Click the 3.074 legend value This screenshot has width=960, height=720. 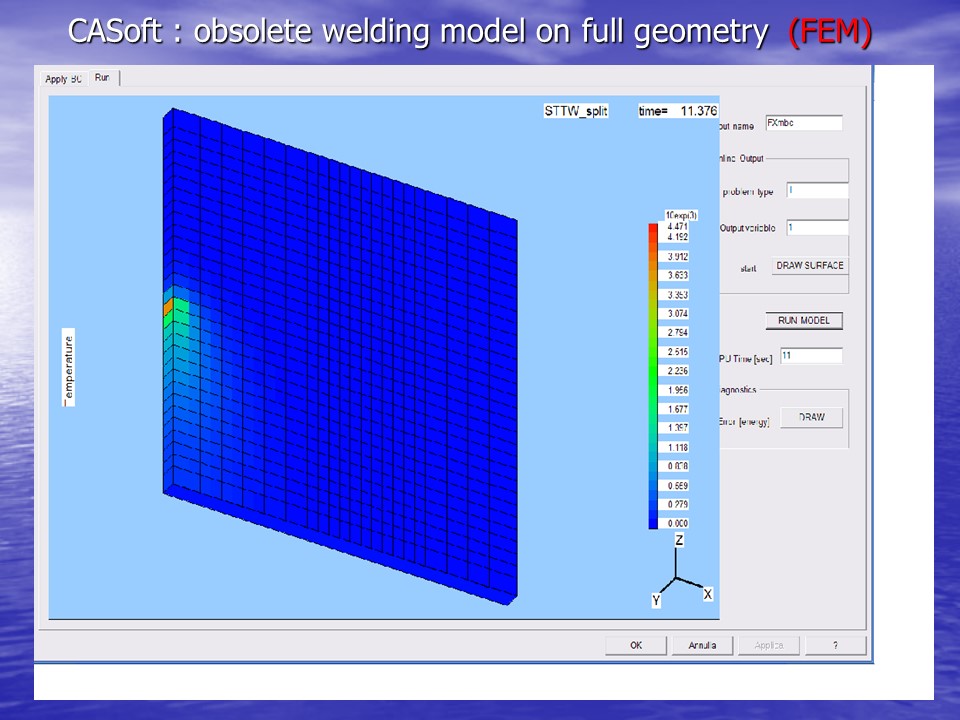(678, 313)
